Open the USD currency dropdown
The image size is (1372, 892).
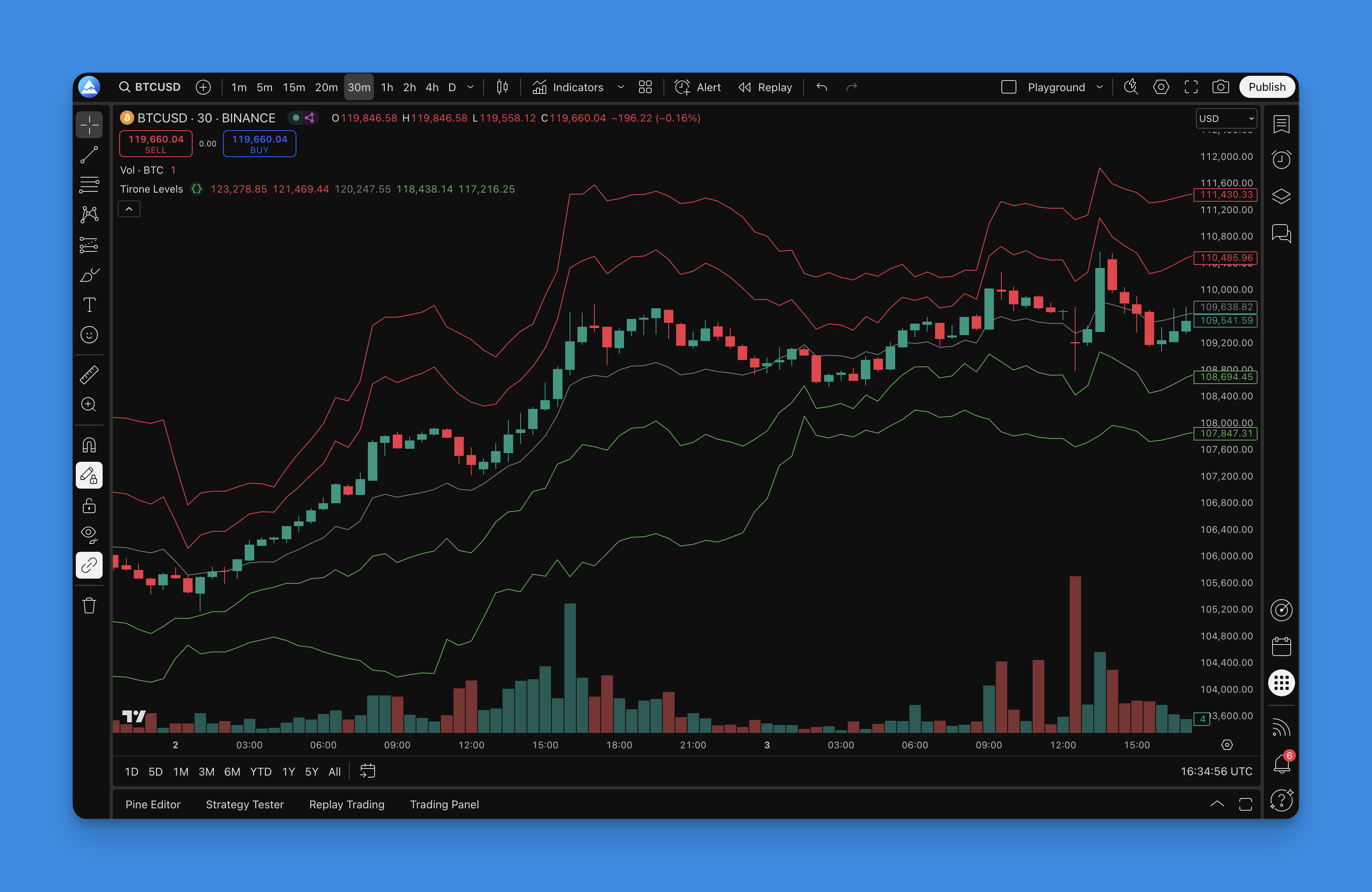1226,118
